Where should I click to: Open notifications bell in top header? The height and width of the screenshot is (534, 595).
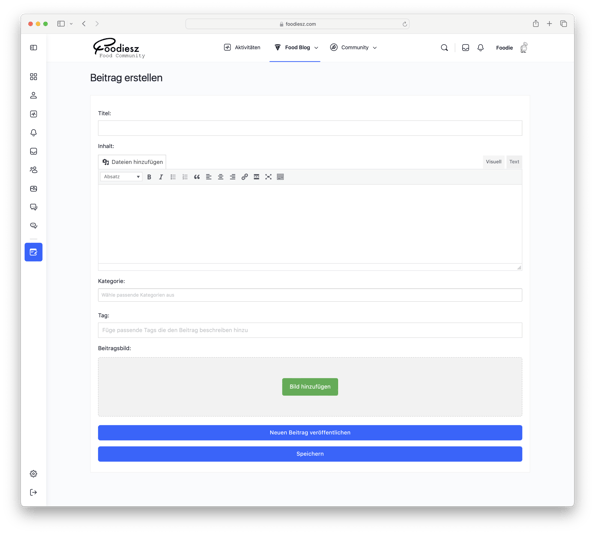(x=480, y=48)
